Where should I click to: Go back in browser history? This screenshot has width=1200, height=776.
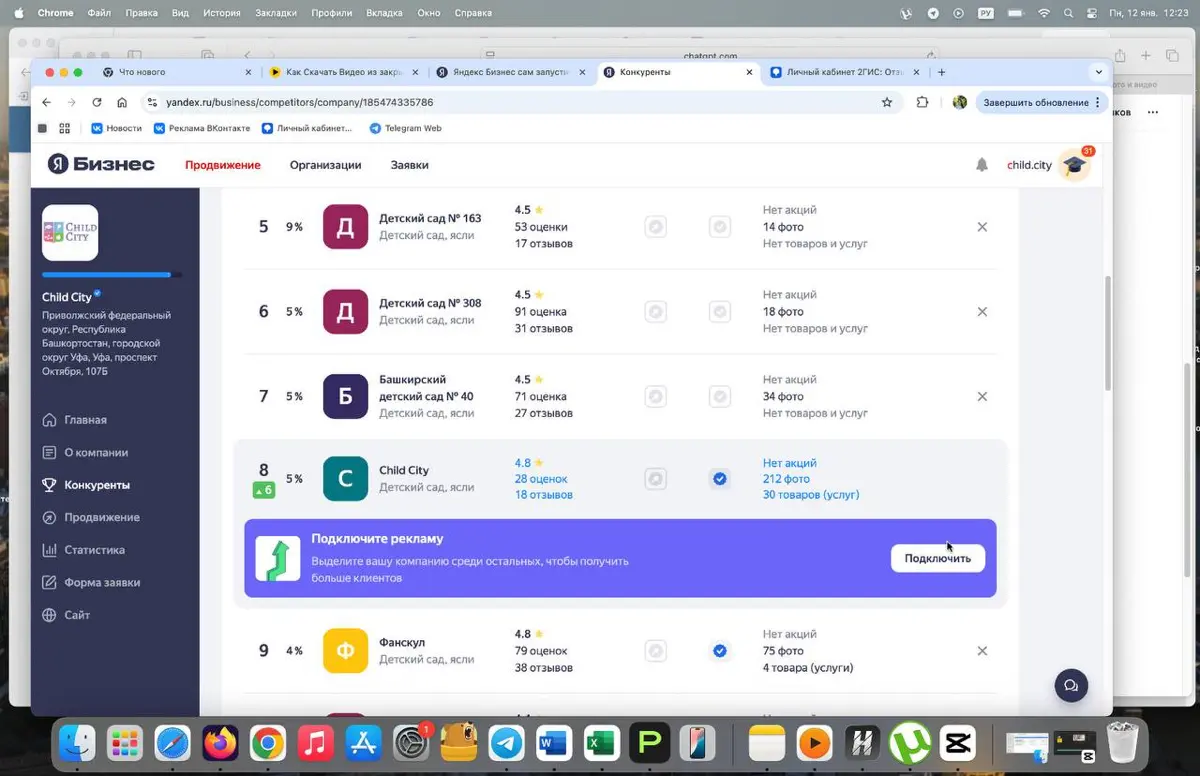point(46,102)
